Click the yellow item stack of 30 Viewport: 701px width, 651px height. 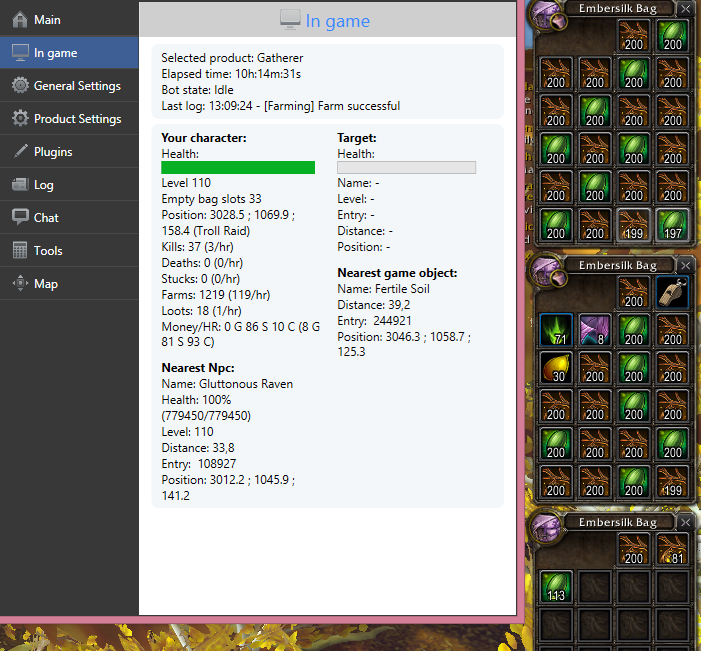coord(555,369)
